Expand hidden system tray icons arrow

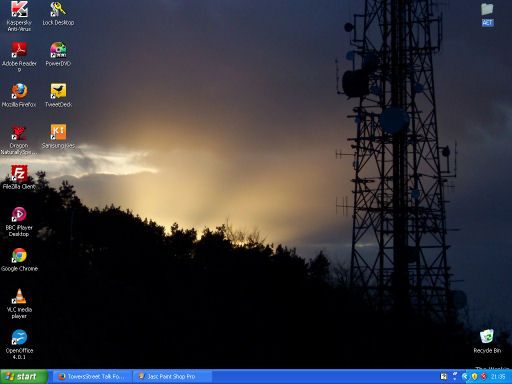click(x=465, y=377)
